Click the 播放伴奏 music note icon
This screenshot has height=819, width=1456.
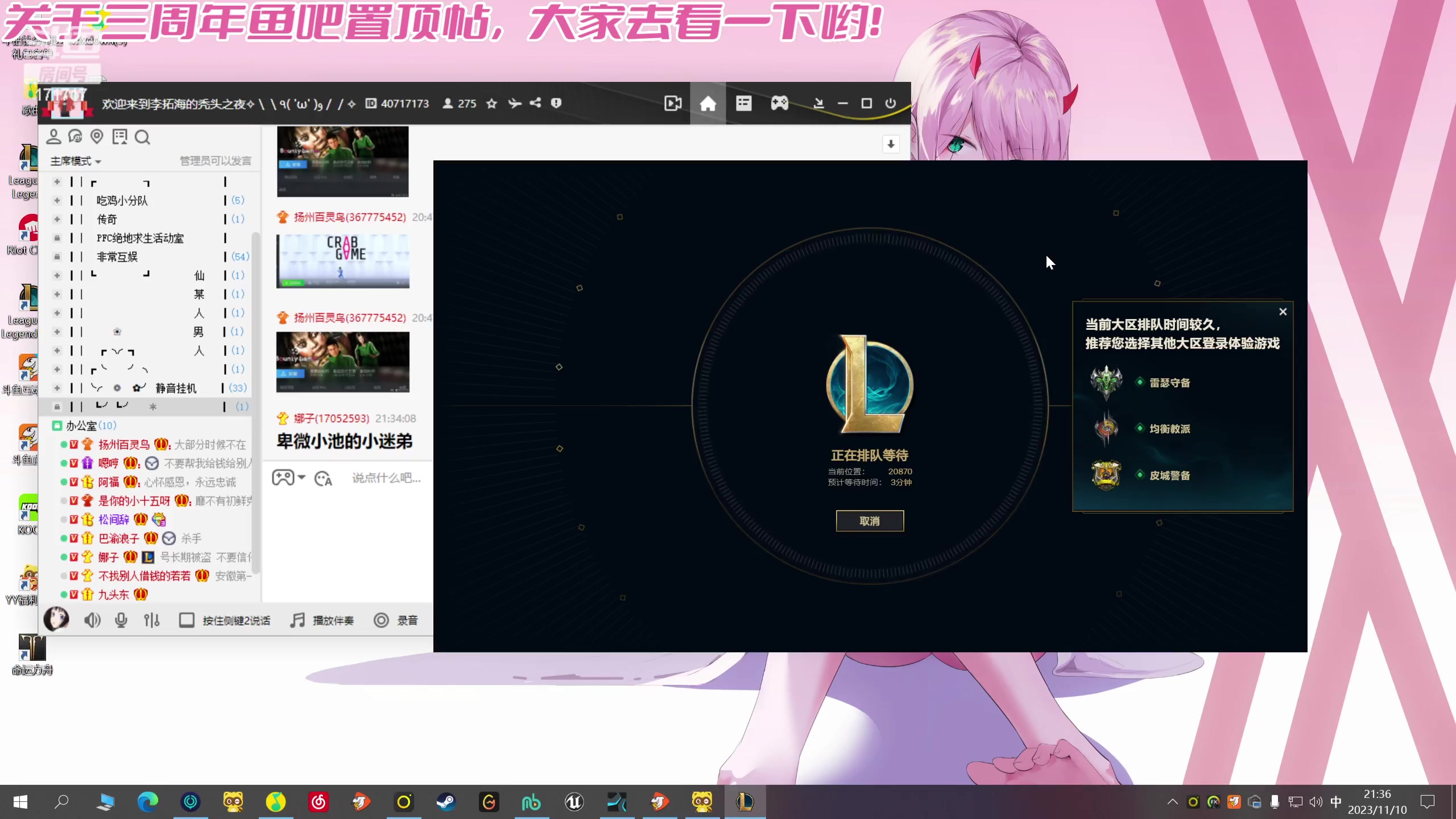(x=296, y=620)
